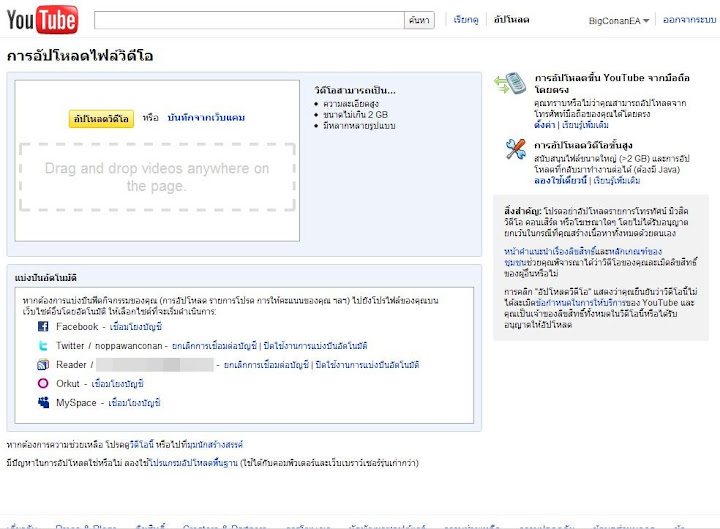Click the Facebook icon
720x529 pixels.
click(x=43, y=326)
